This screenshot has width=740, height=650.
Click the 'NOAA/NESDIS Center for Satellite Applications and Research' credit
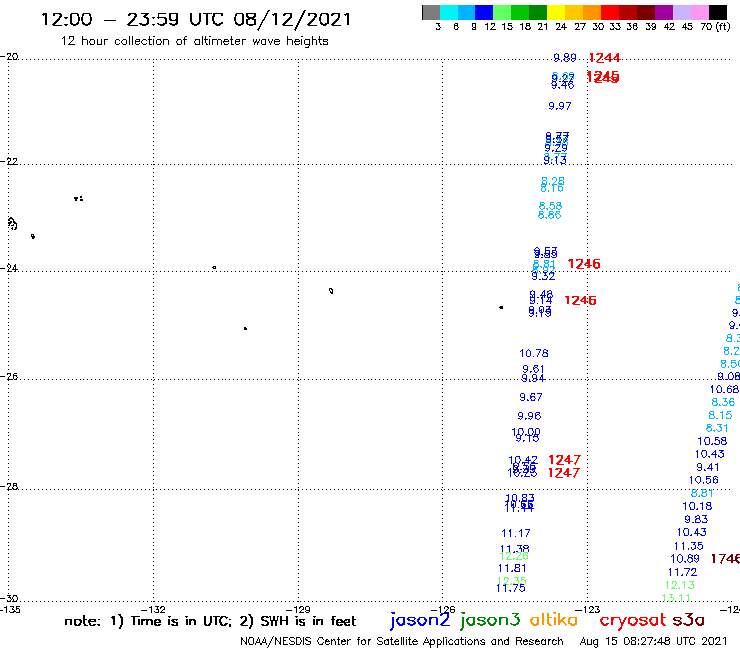[x=402, y=642]
